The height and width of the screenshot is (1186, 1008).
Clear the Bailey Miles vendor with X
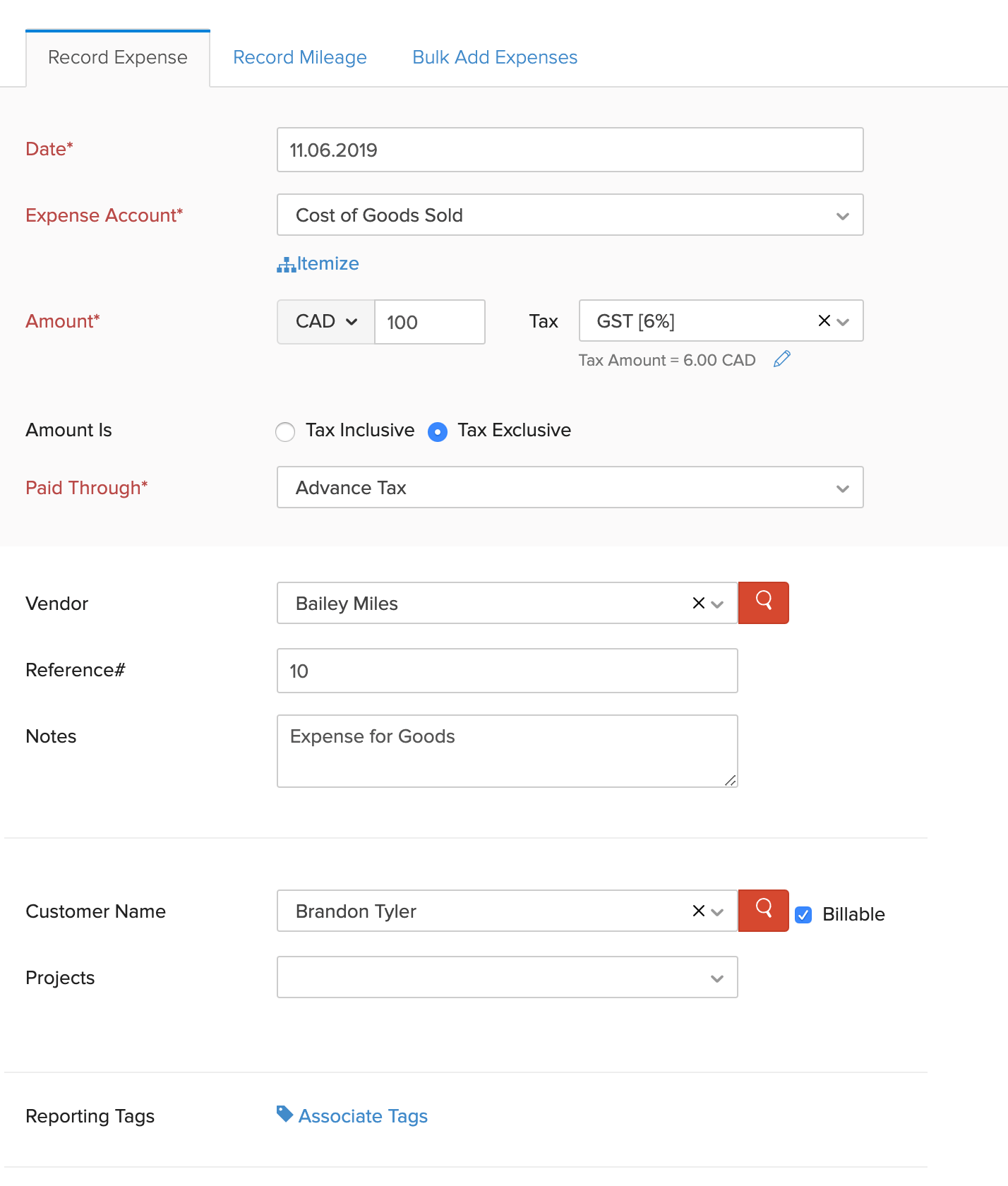(x=698, y=603)
